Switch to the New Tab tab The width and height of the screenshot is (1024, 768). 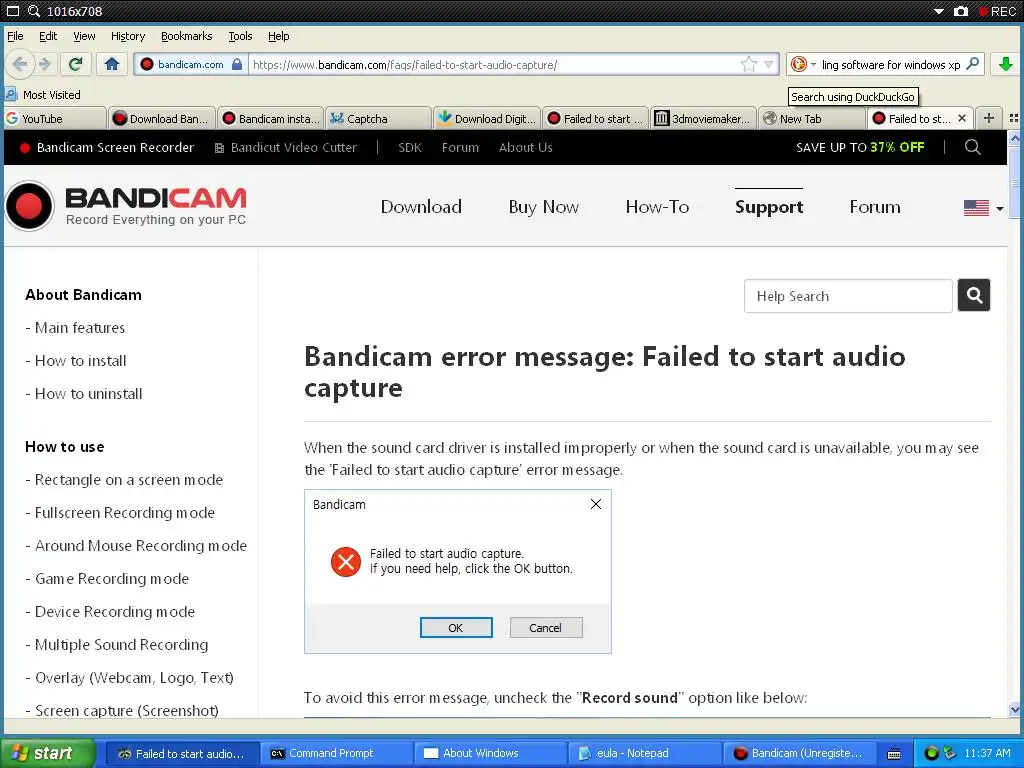click(812, 118)
